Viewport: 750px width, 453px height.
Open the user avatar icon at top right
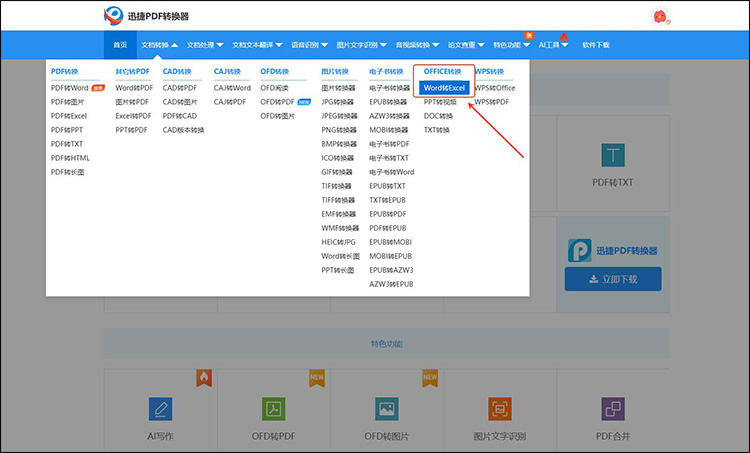[659, 16]
